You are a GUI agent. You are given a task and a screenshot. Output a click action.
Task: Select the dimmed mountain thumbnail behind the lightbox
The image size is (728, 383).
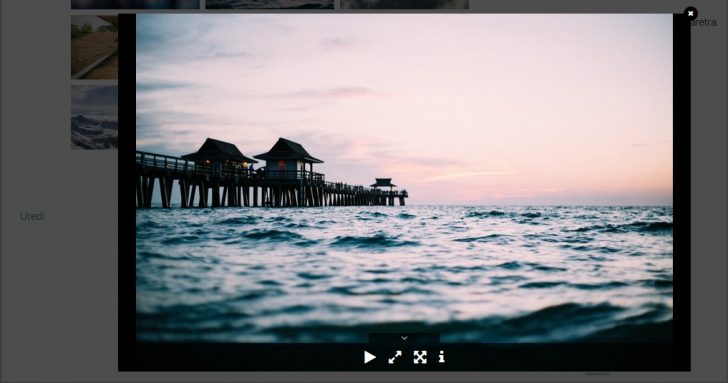pyautogui.click(x=94, y=117)
